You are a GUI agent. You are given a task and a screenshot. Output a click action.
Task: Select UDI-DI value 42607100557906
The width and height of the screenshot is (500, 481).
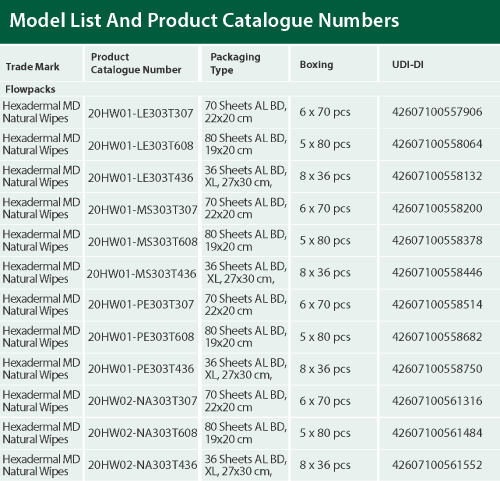(x=437, y=112)
